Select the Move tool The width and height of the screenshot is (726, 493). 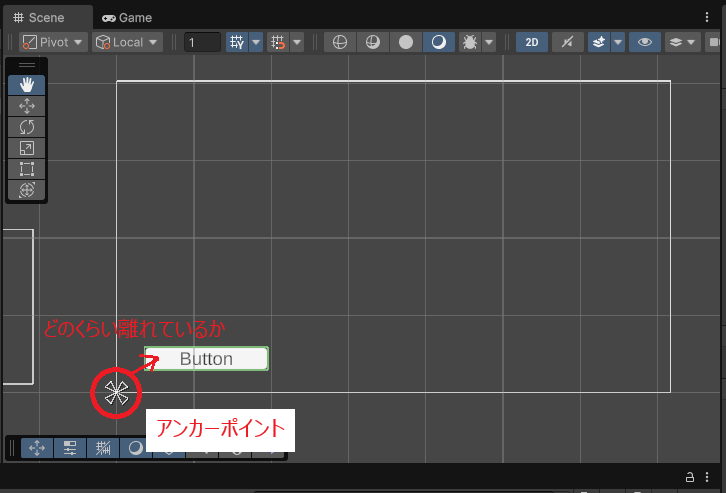(x=26, y=106)
